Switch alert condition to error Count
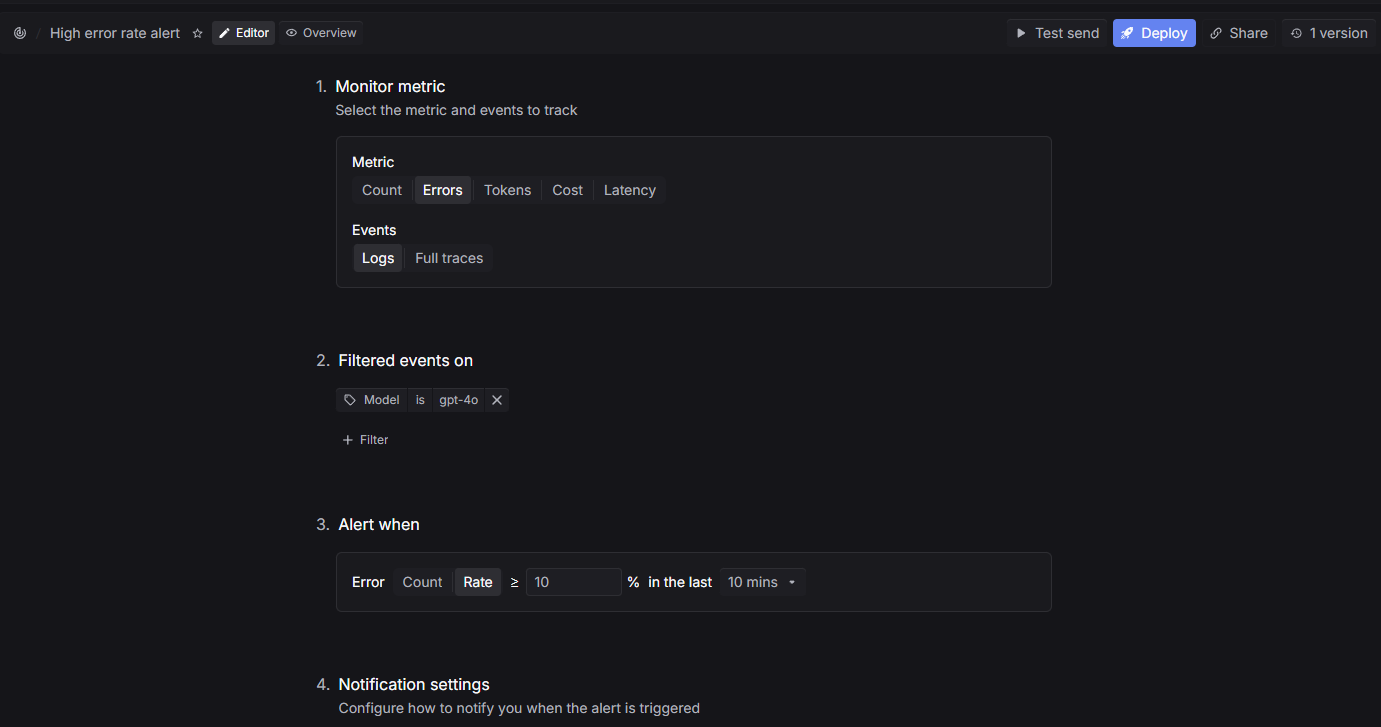This screenshot has height=727, width=1381. coord(422,582)
